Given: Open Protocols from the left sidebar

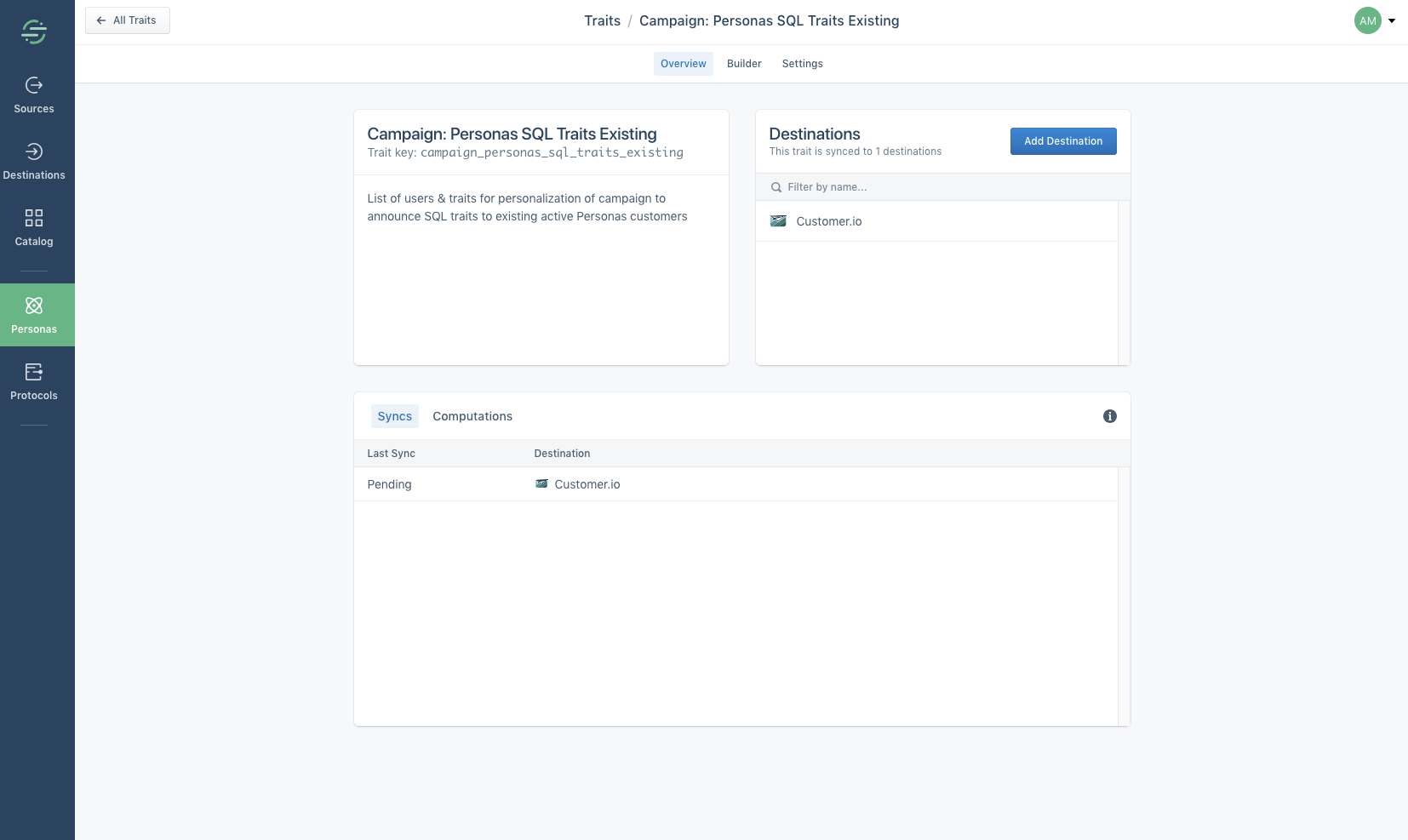Looking at the screenshot, I should pyautogui.click(x=34, y=380).
